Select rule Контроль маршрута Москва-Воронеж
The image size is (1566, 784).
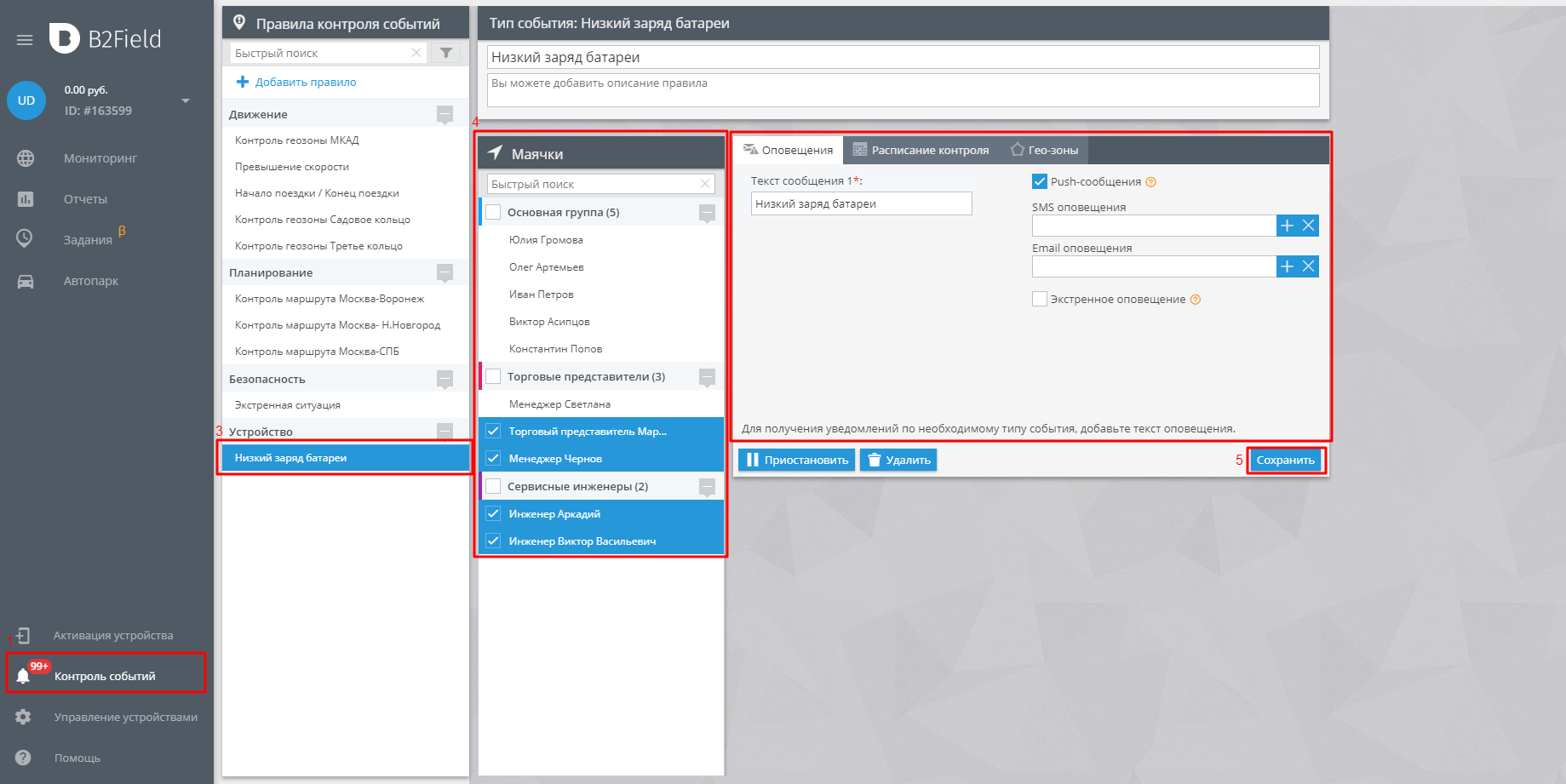tap(345, 299)
